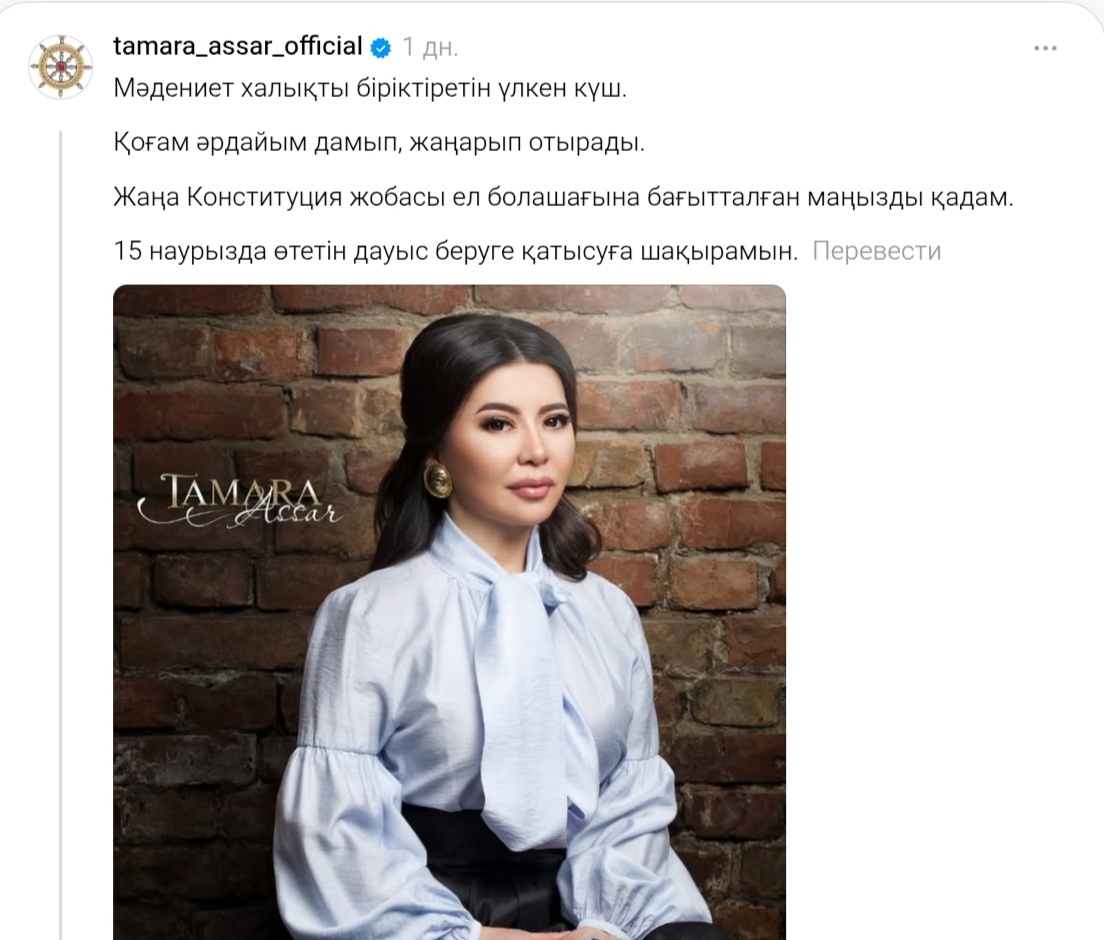Click the word 'Конституция' in the post
This screenshot has height=940, width=1104.
click(265, 198)
